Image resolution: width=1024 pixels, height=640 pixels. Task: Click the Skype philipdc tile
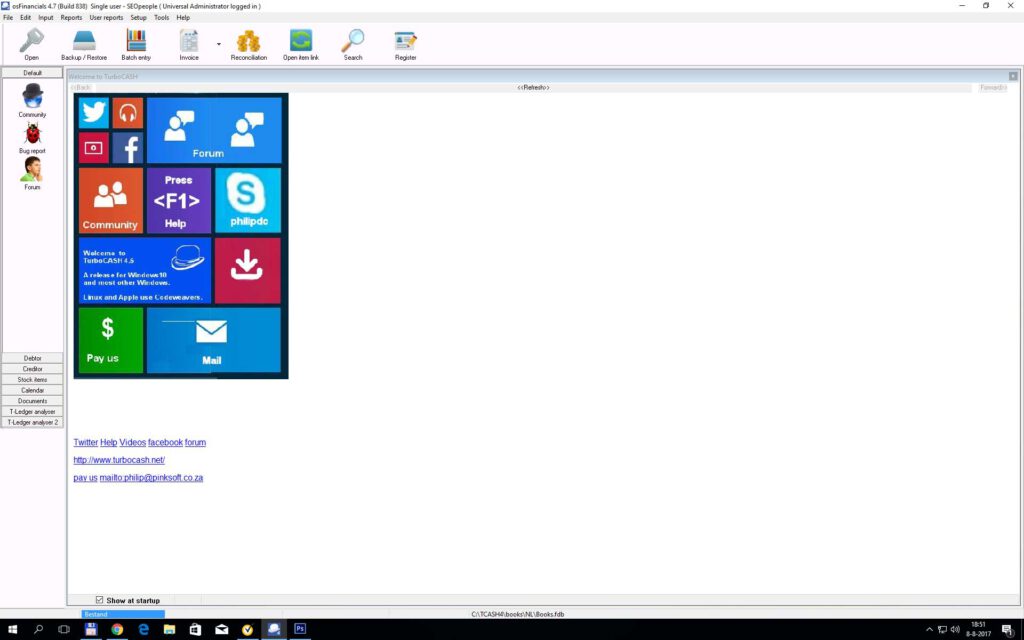248,200
